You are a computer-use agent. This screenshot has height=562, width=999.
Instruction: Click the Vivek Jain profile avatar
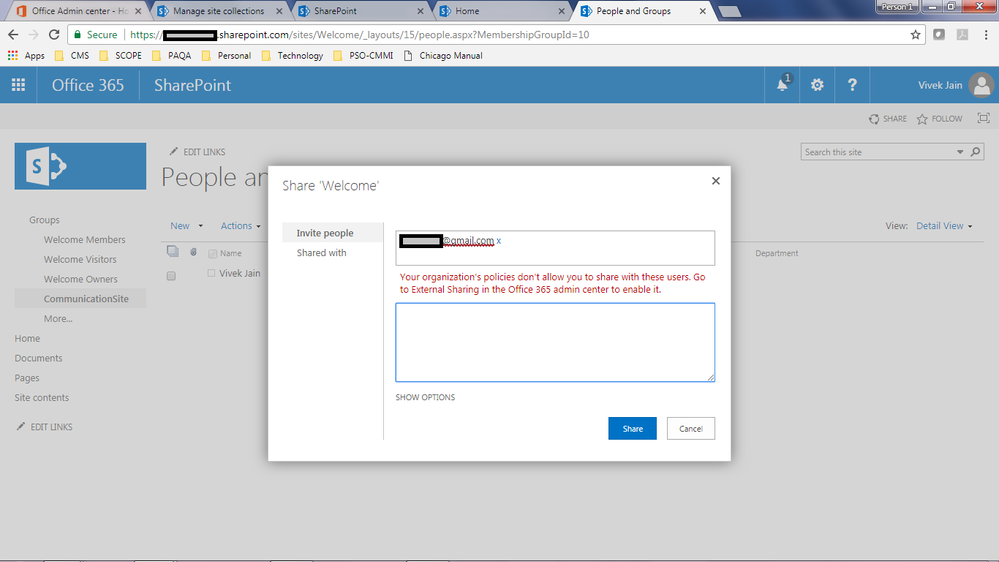point(981,85)
